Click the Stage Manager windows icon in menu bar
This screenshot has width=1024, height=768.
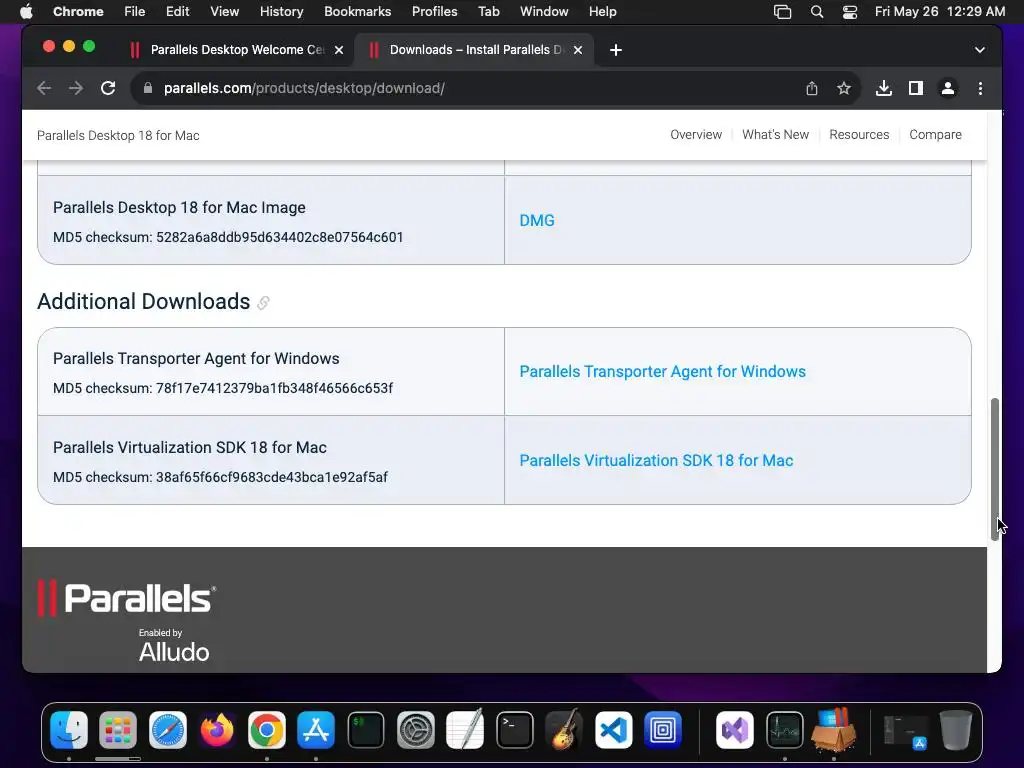pos(782,11)
